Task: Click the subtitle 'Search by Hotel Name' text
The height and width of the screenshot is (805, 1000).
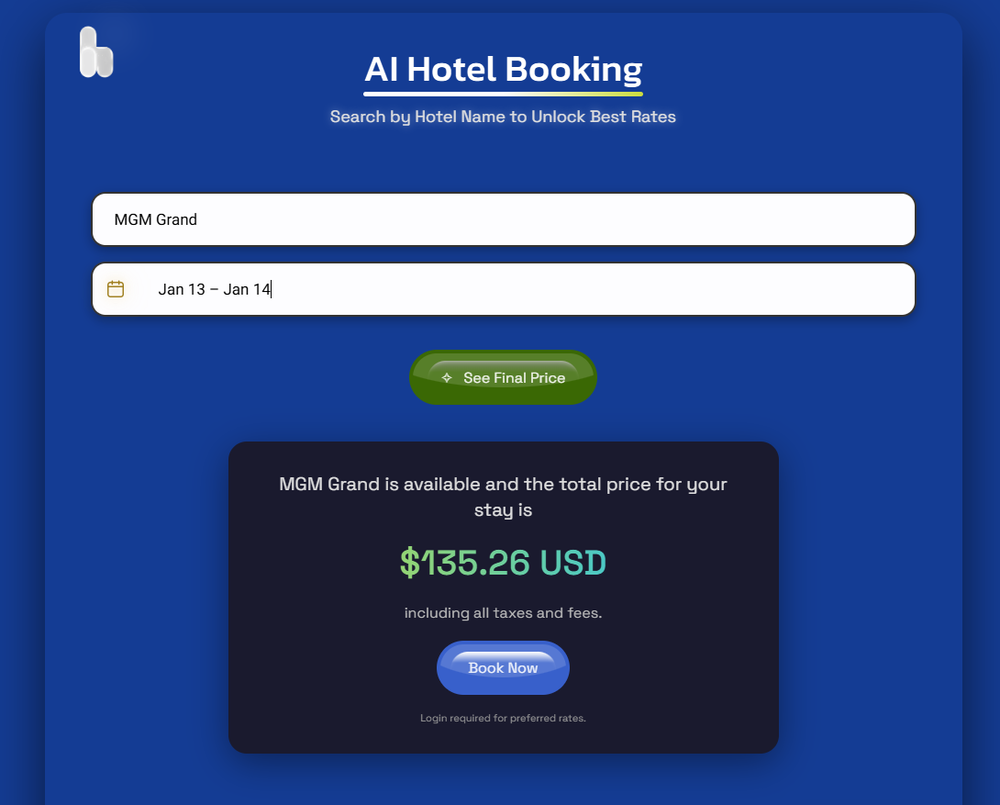Action: coord(502,117)
